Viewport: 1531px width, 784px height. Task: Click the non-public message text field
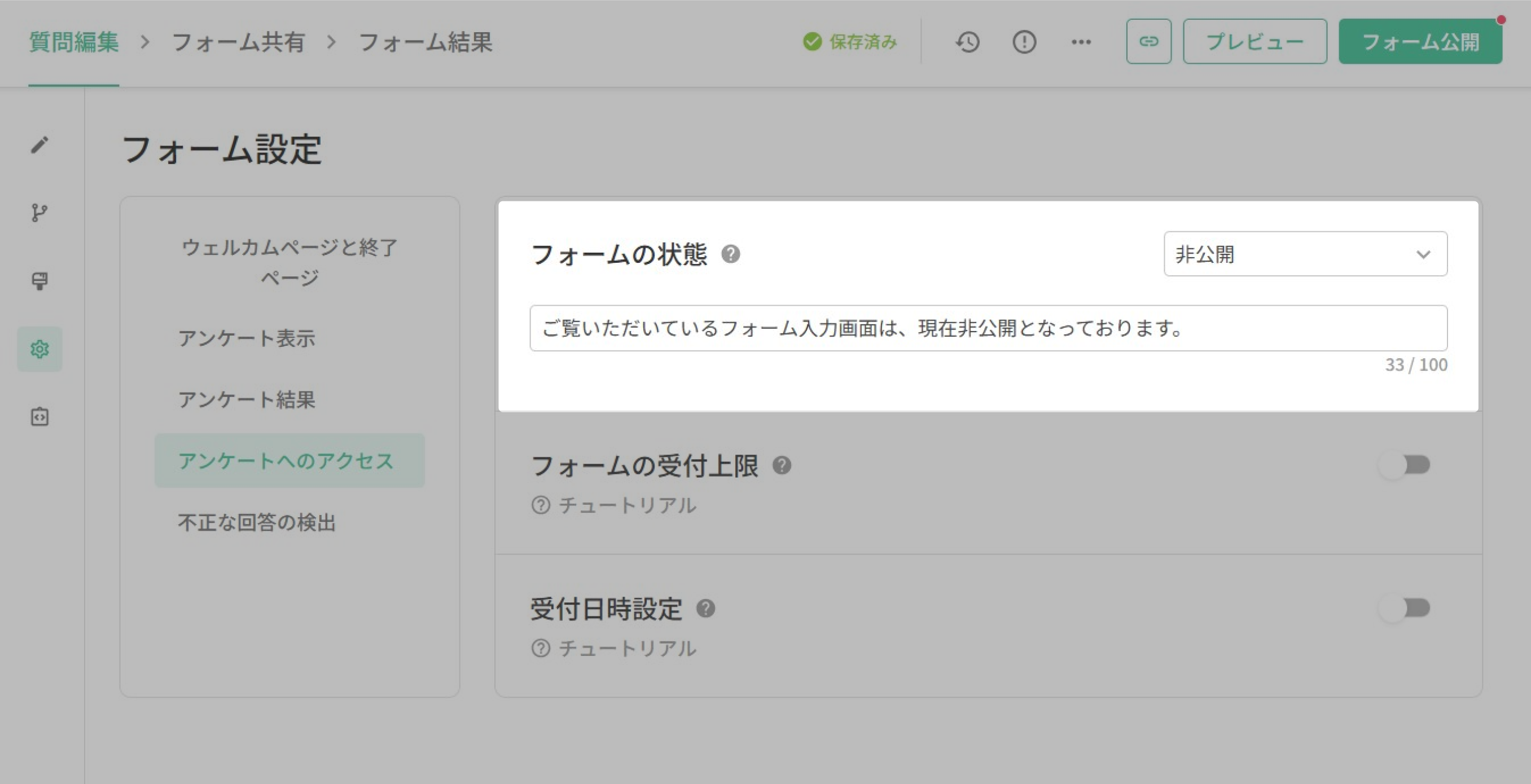point(988,328)
